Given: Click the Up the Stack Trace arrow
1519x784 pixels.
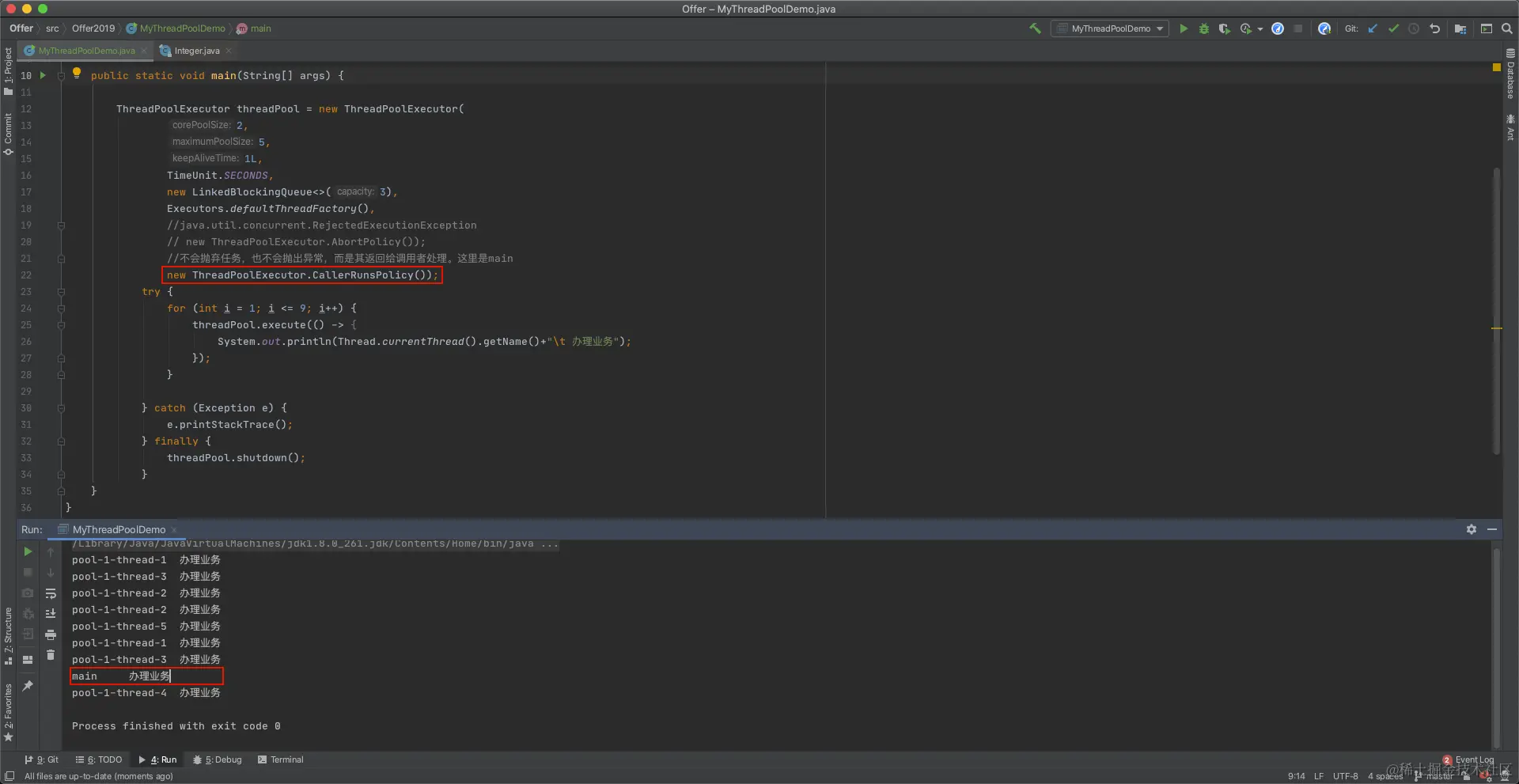Looking at the screenshot, I should pos(51,551).
